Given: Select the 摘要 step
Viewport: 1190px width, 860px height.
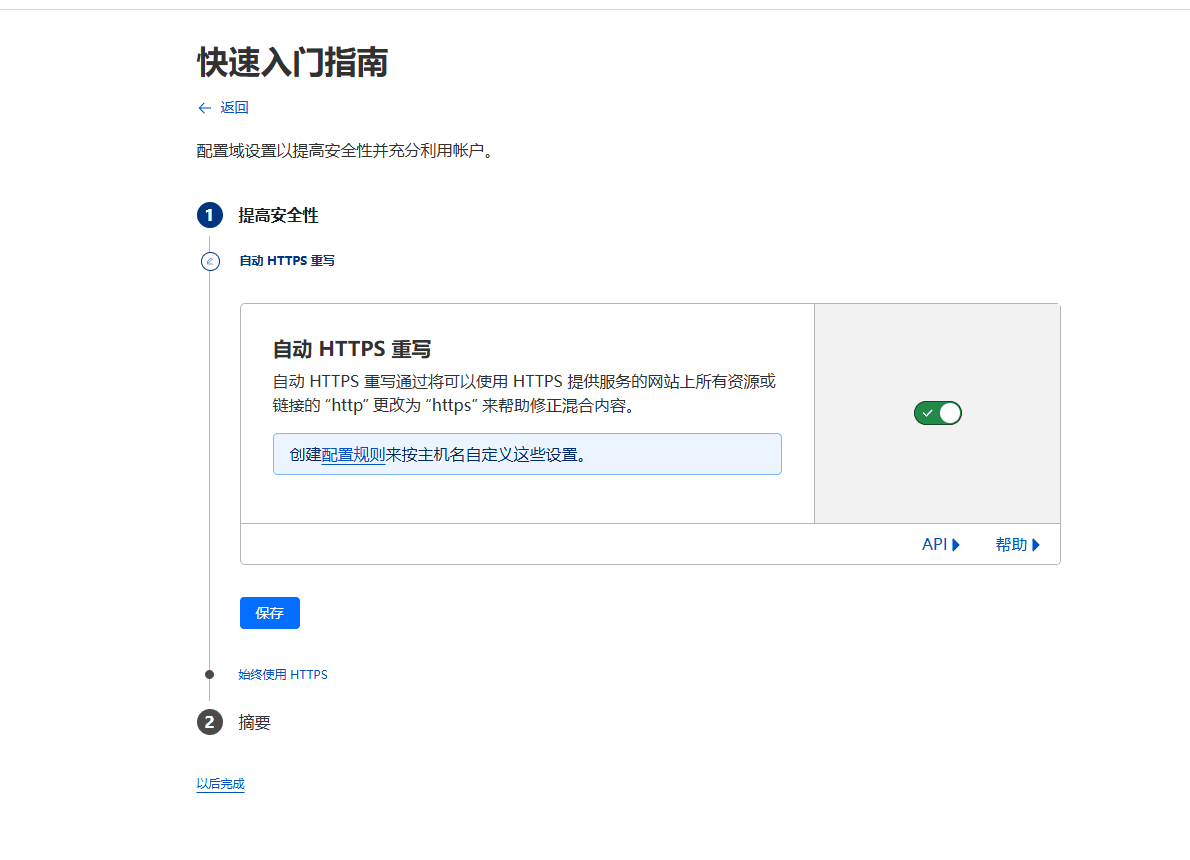Looking at the screenshot, I should pos(255,722).
